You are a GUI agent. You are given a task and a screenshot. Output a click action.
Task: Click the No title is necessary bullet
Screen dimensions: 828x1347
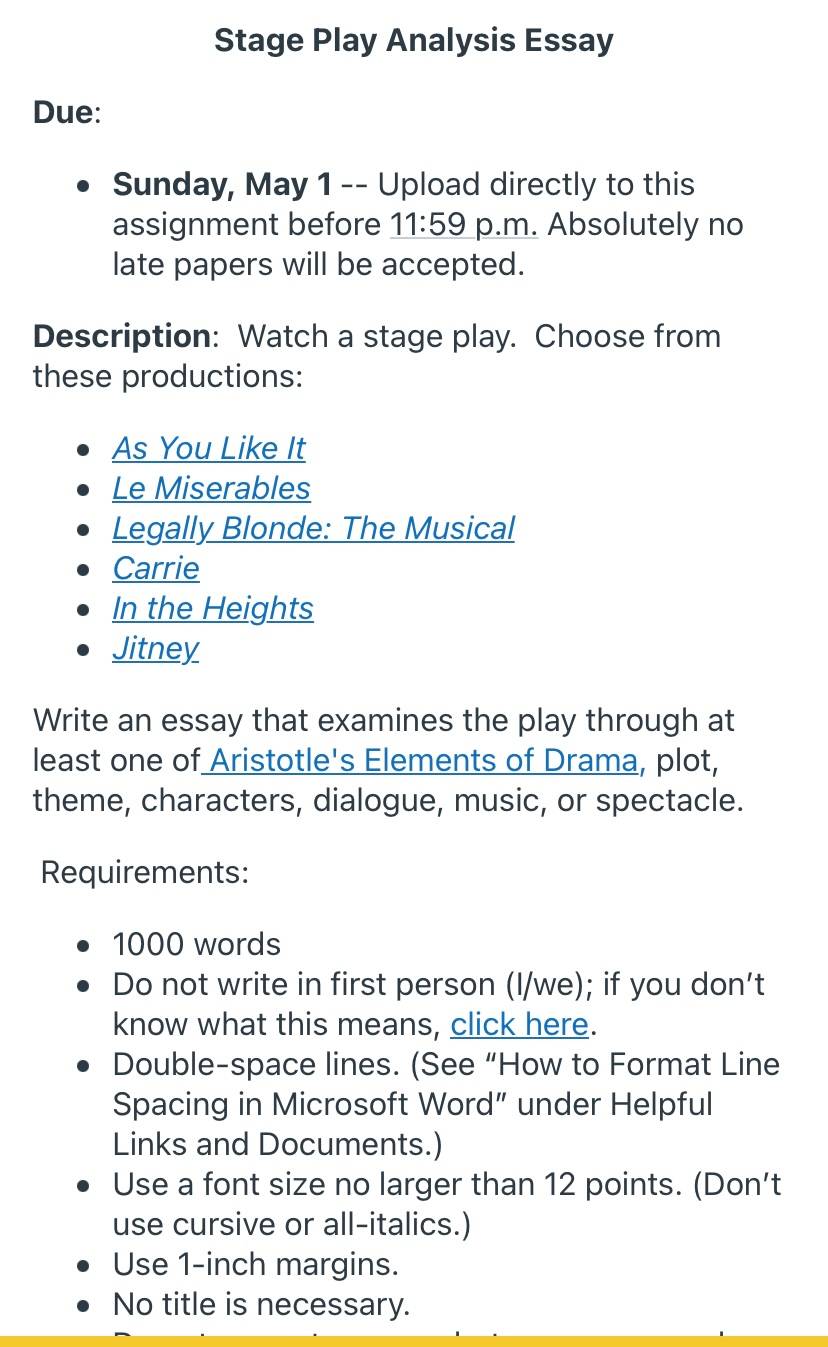[x=261, y=1304]
